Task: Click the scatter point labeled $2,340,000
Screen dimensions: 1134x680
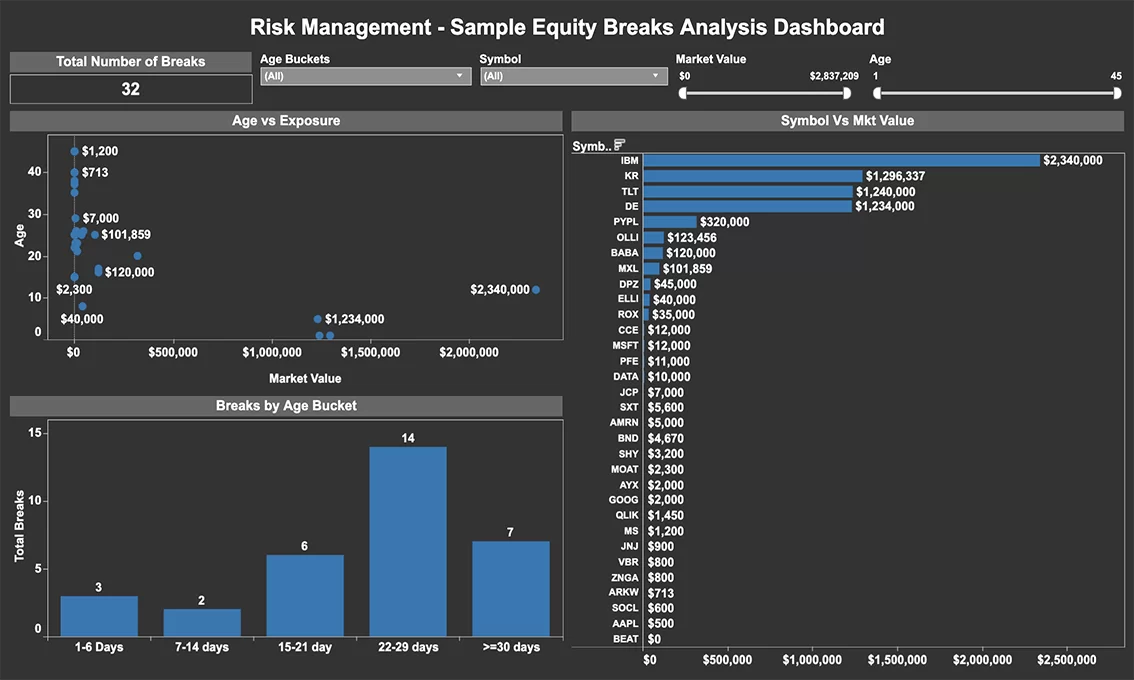Action: click(x=536, y=289)
